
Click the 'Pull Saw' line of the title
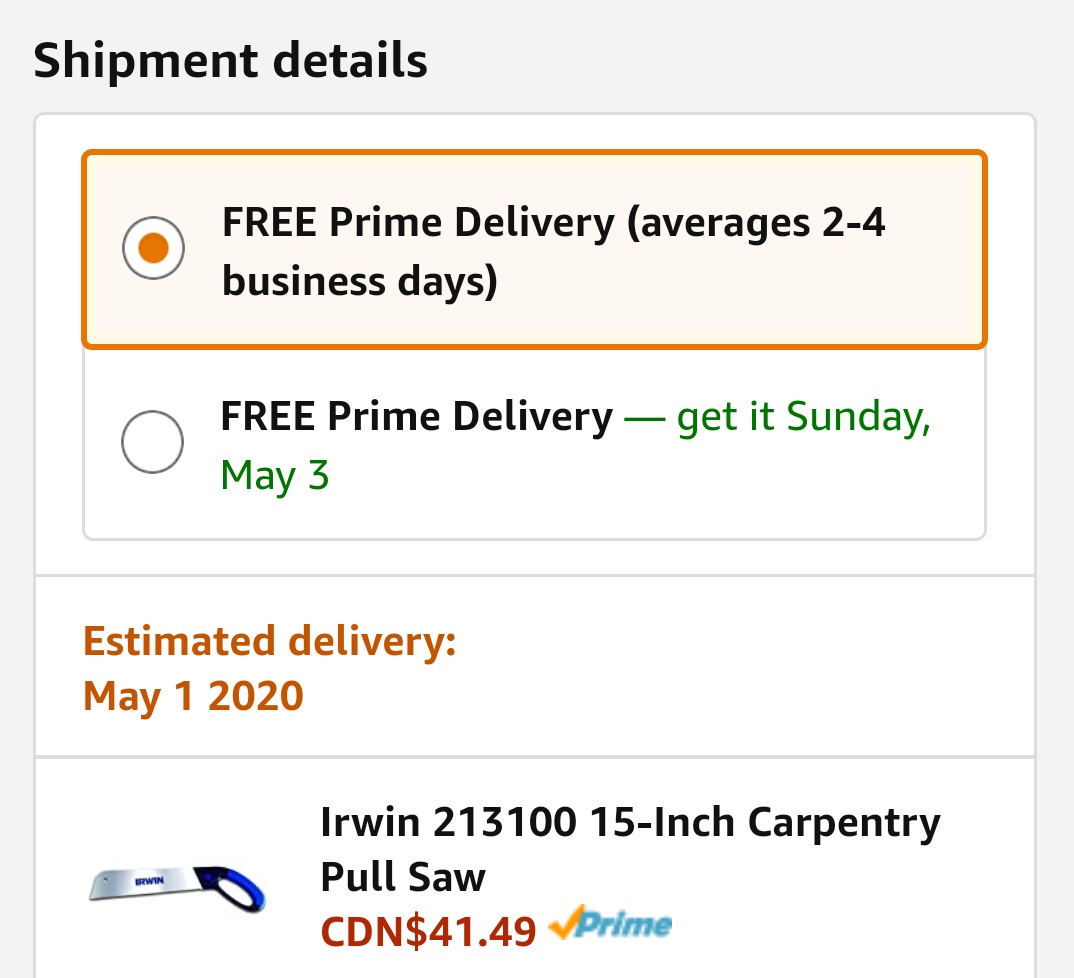click(x=402, y=877)
